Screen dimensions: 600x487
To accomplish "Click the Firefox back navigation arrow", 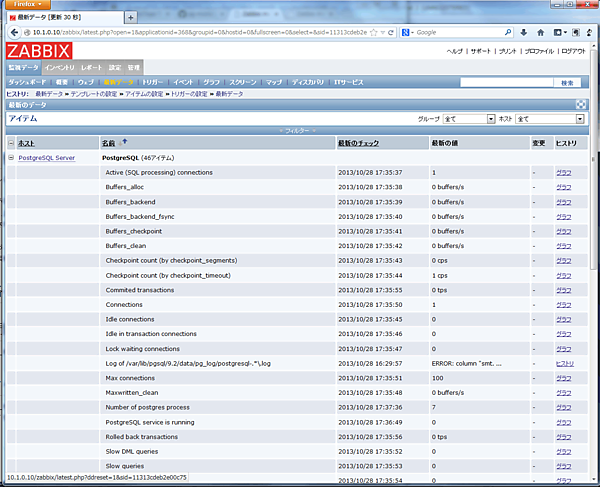I will tap(14, 32).
